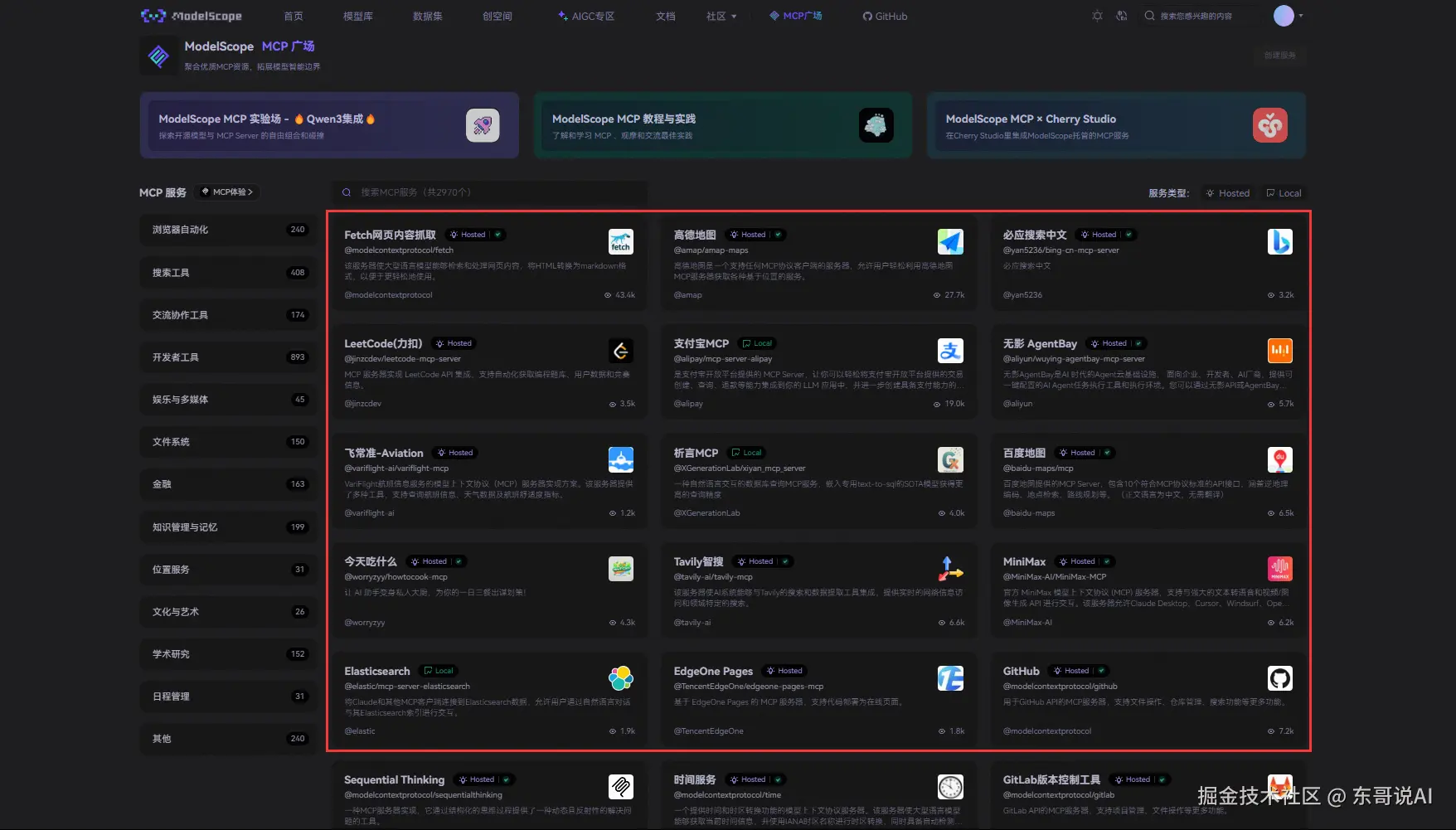Go to the 首页 nav item

(294, 16)
